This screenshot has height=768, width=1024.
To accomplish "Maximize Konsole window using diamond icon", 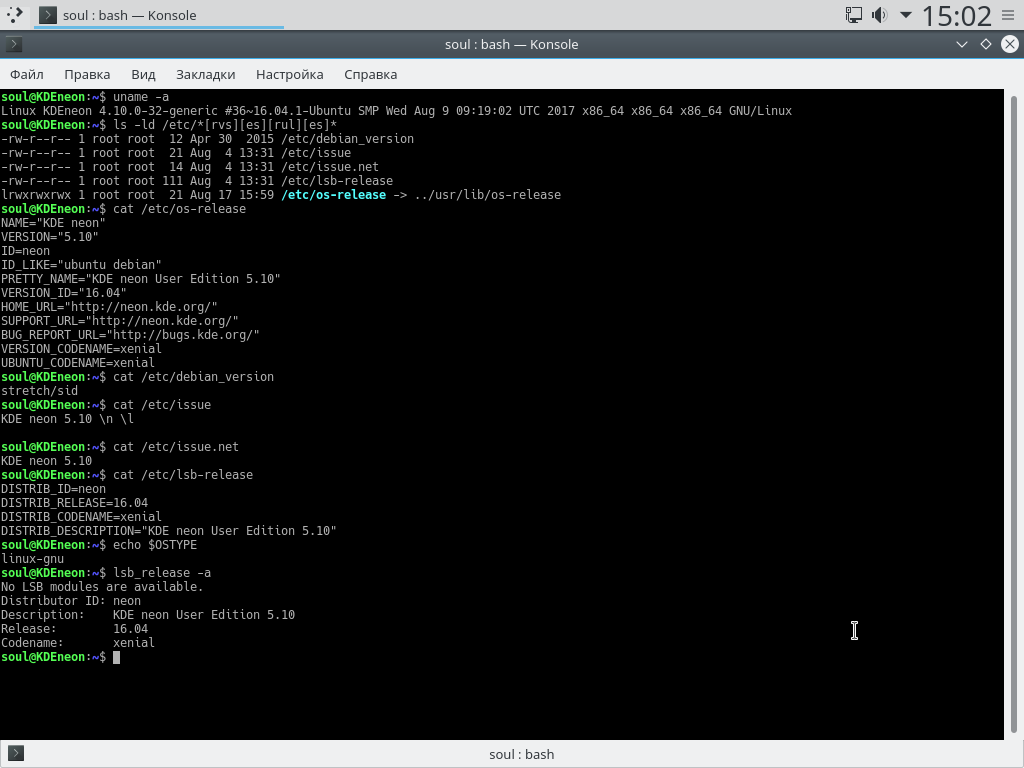I will (x=986, y=44).
